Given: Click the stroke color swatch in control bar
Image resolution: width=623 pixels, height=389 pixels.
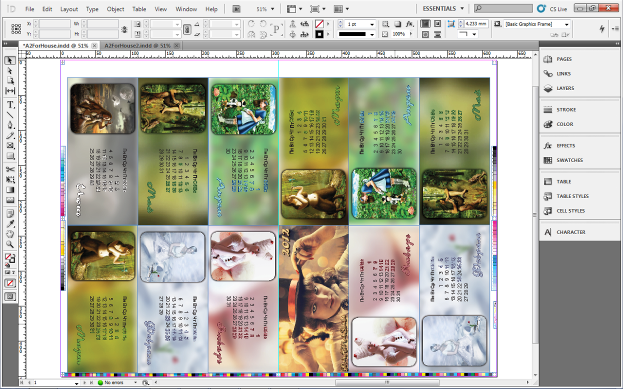Looking at the screenshot, I should (x=319, y=35).
